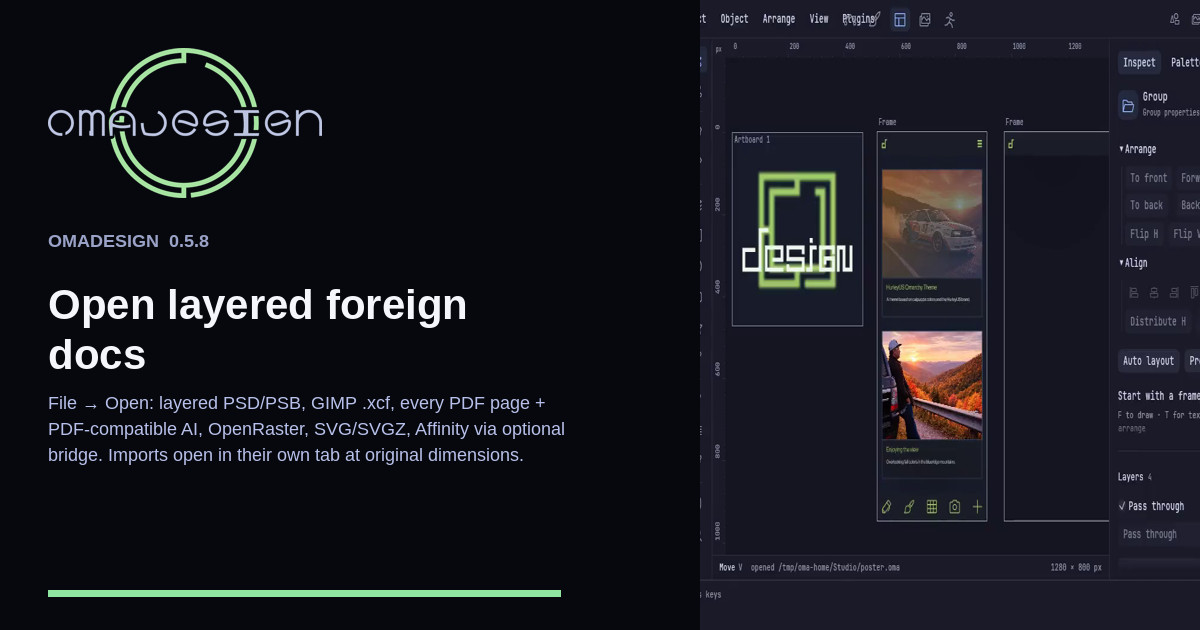This screenshot has width=1200, height=630.
Task: Open the View menu
Action: click(x=818, y=19)
